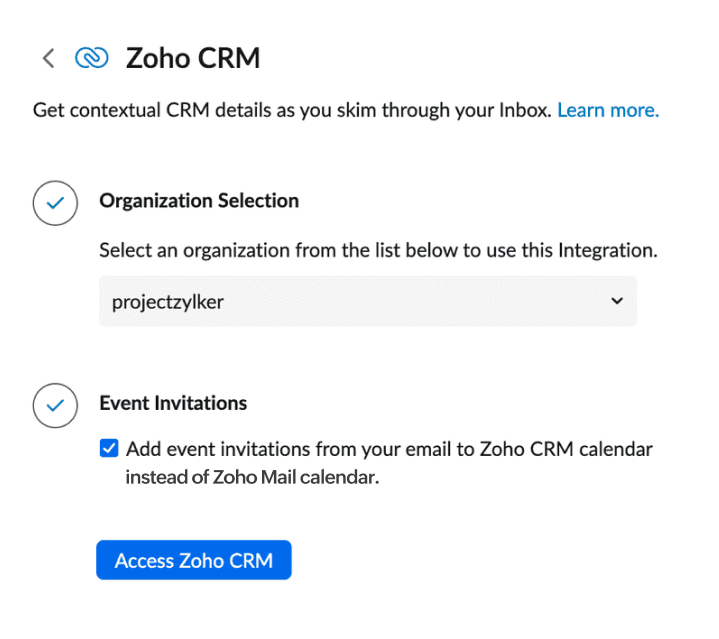719x639 pixels.
Task: Click the 'instead of Zoho Mail calendar' text line
Action: tap(252, 477)
